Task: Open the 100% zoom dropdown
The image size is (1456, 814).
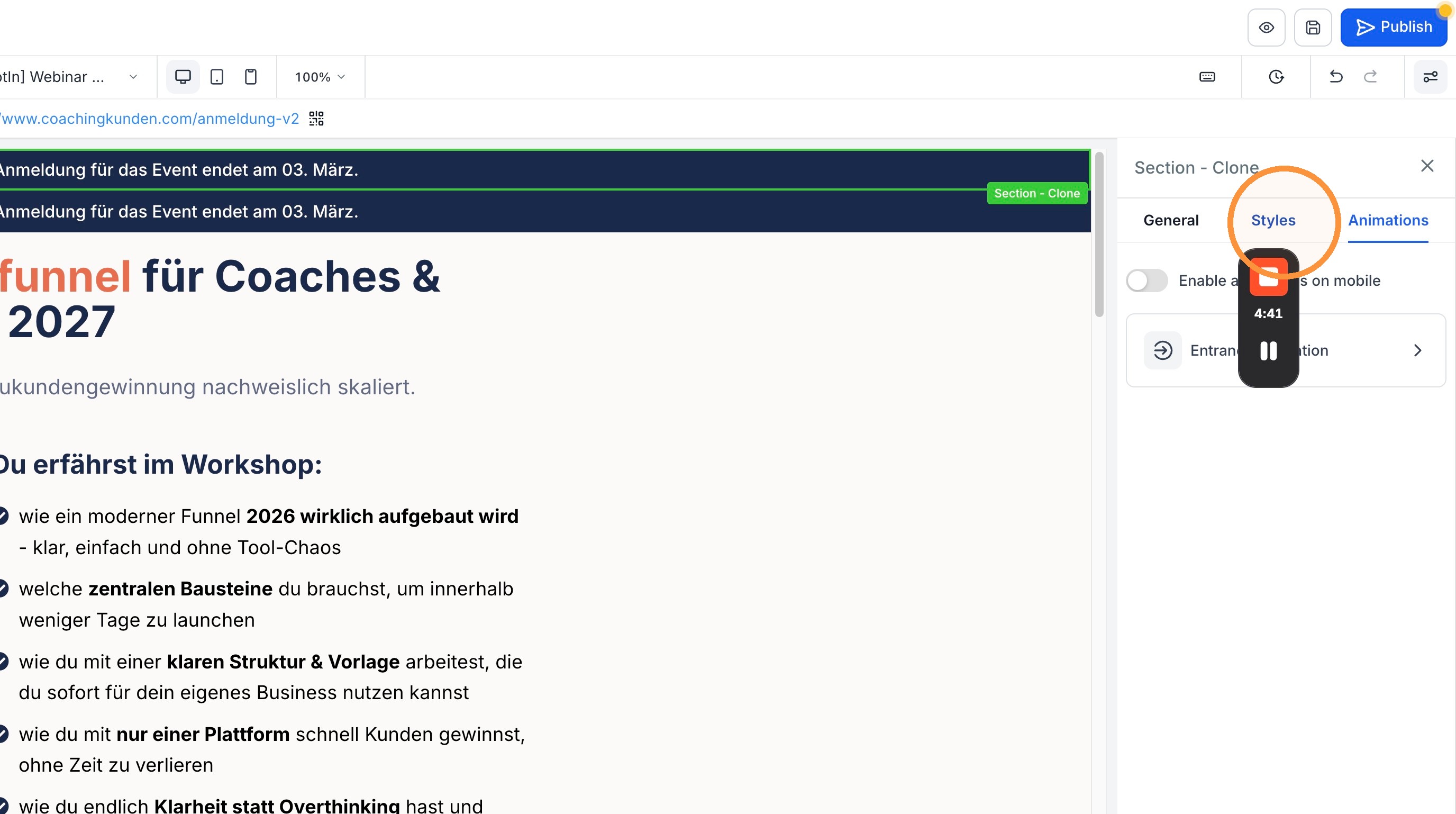Action: 320,77
